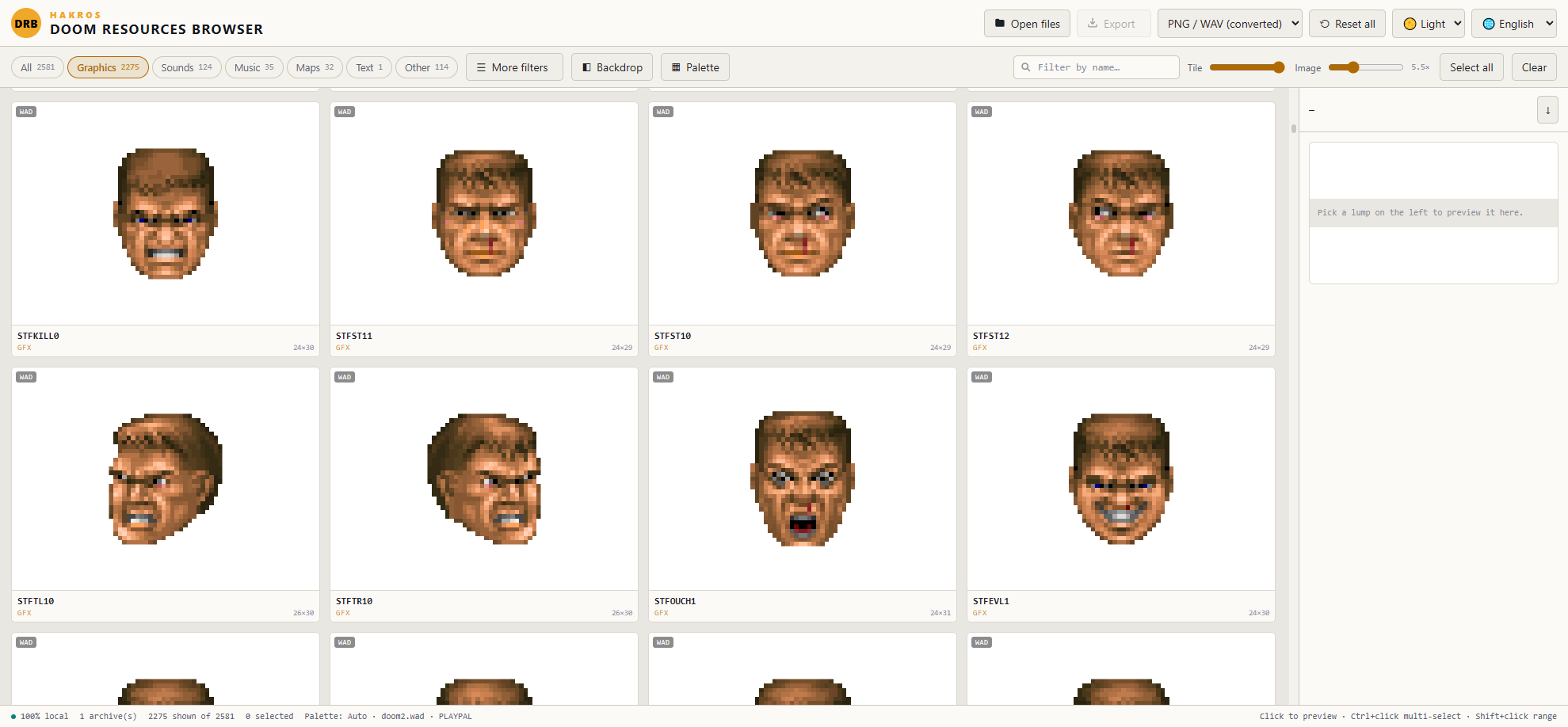Viewport: 1568px width, 727px height.
Task: Click the preview placeholder message
Action: [x=1420, y=212]
